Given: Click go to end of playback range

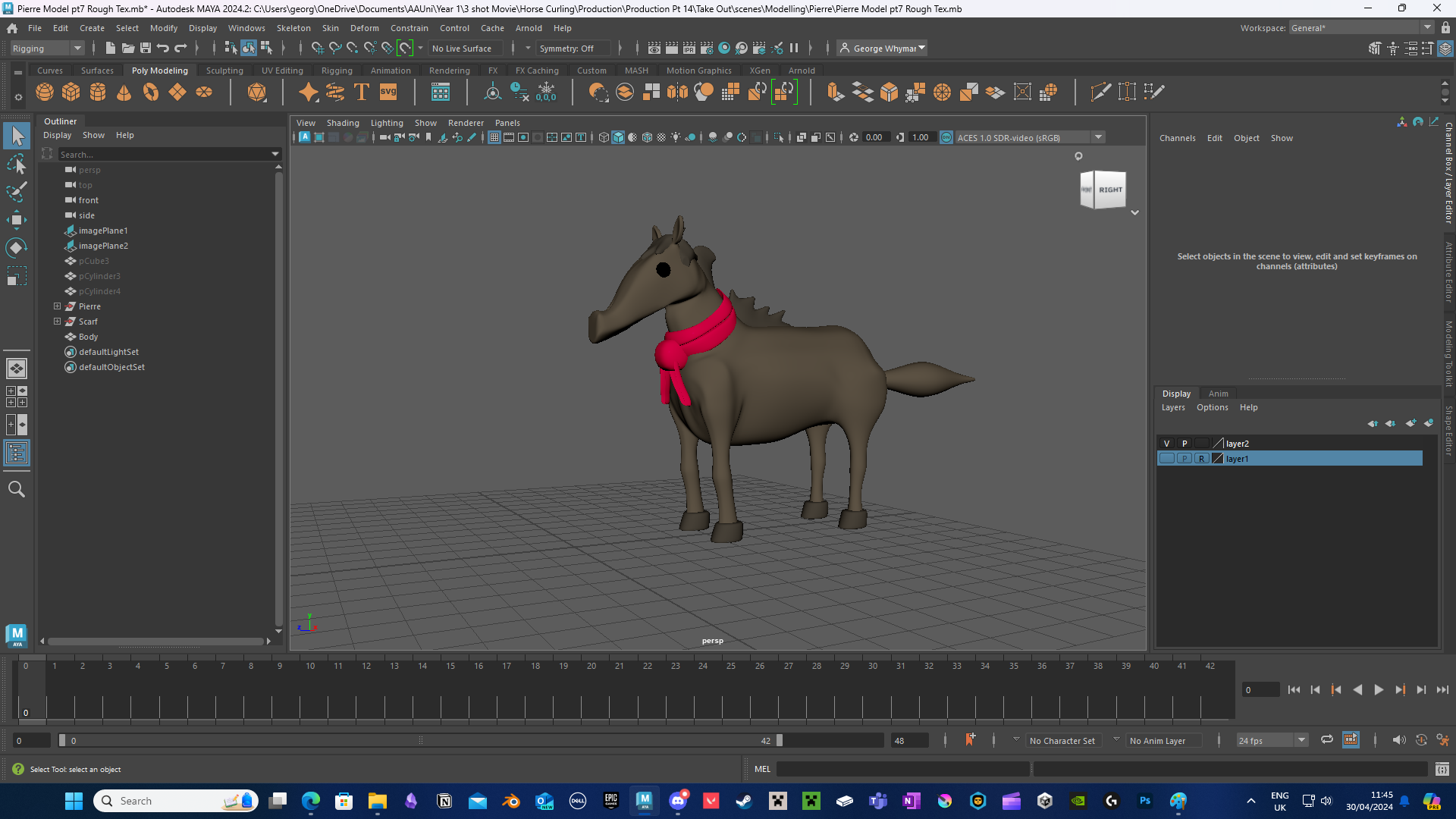Looking at the screenshot, I should click(x=1442, y=690).
